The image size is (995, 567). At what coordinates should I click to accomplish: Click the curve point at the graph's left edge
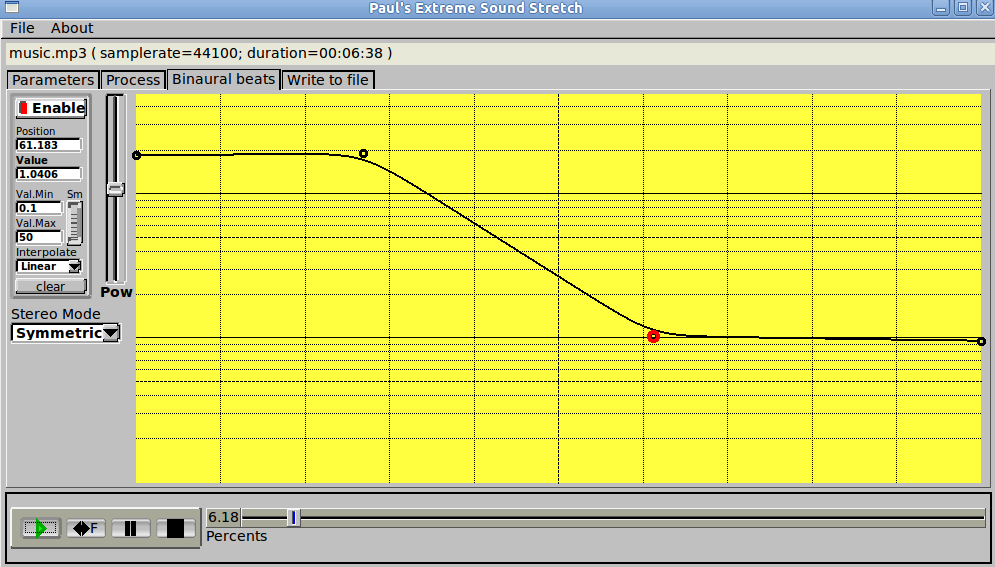(x=137, y=155)
